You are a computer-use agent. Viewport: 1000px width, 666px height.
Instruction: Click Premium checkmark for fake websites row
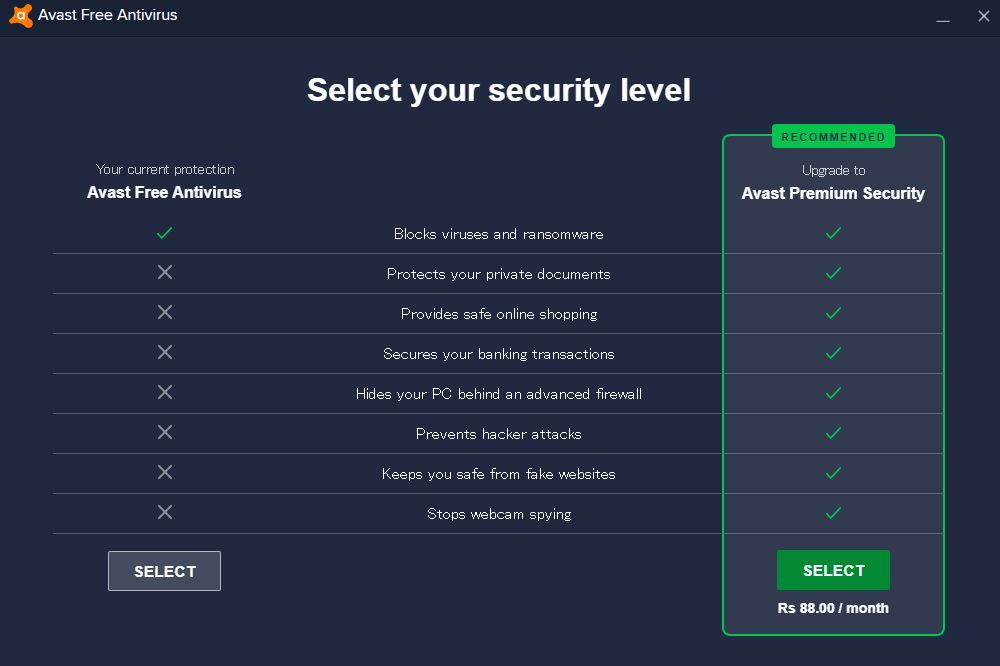coord(833,473)
